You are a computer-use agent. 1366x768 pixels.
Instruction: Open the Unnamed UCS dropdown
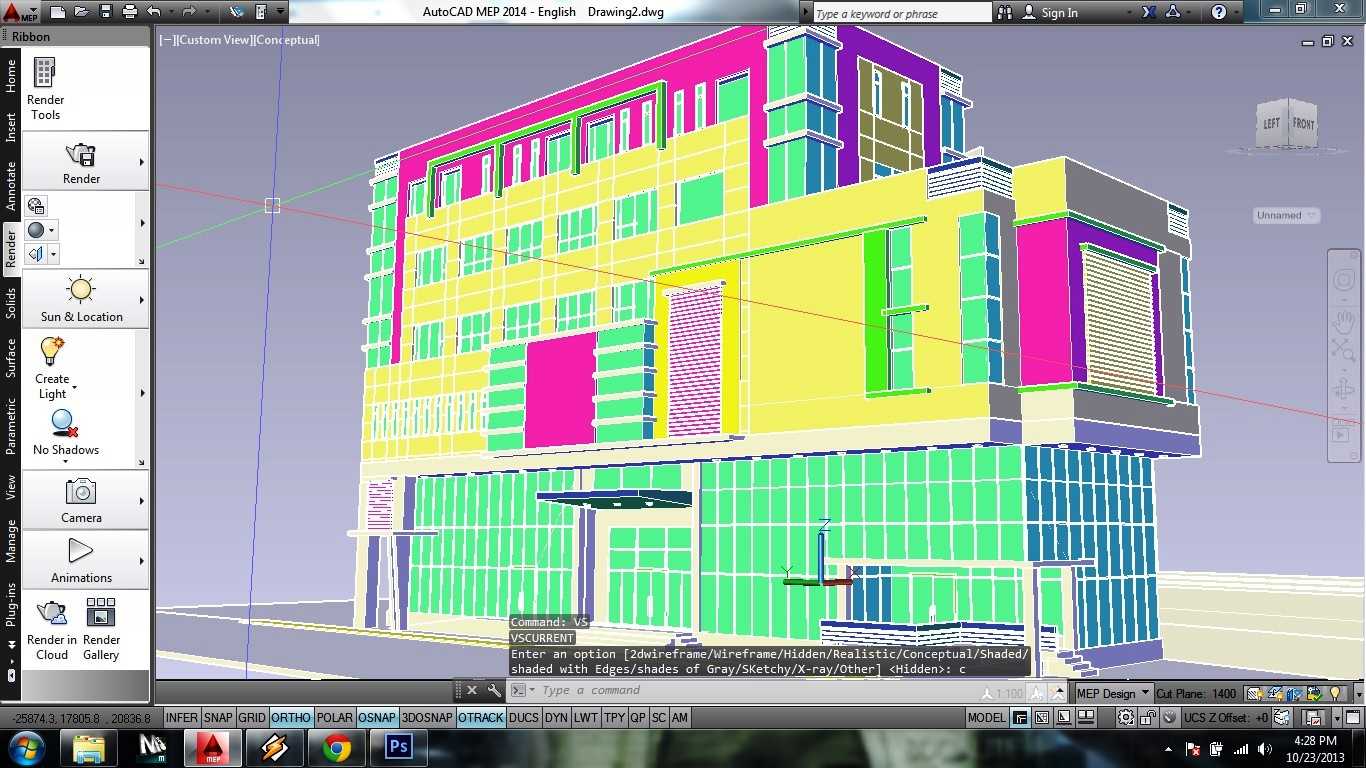point(1286,215)
